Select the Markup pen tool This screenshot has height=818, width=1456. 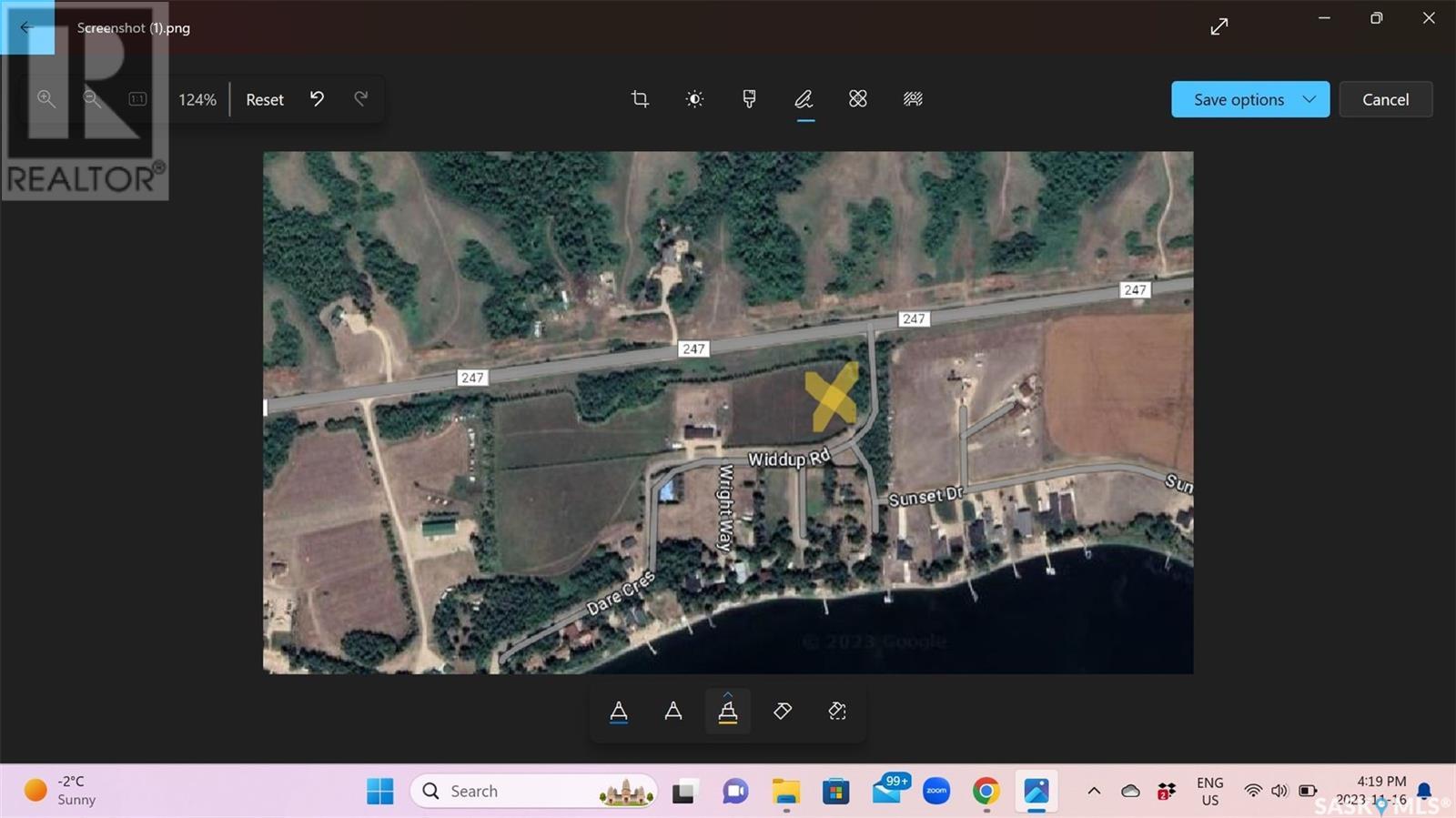click(x=804, y=99)
